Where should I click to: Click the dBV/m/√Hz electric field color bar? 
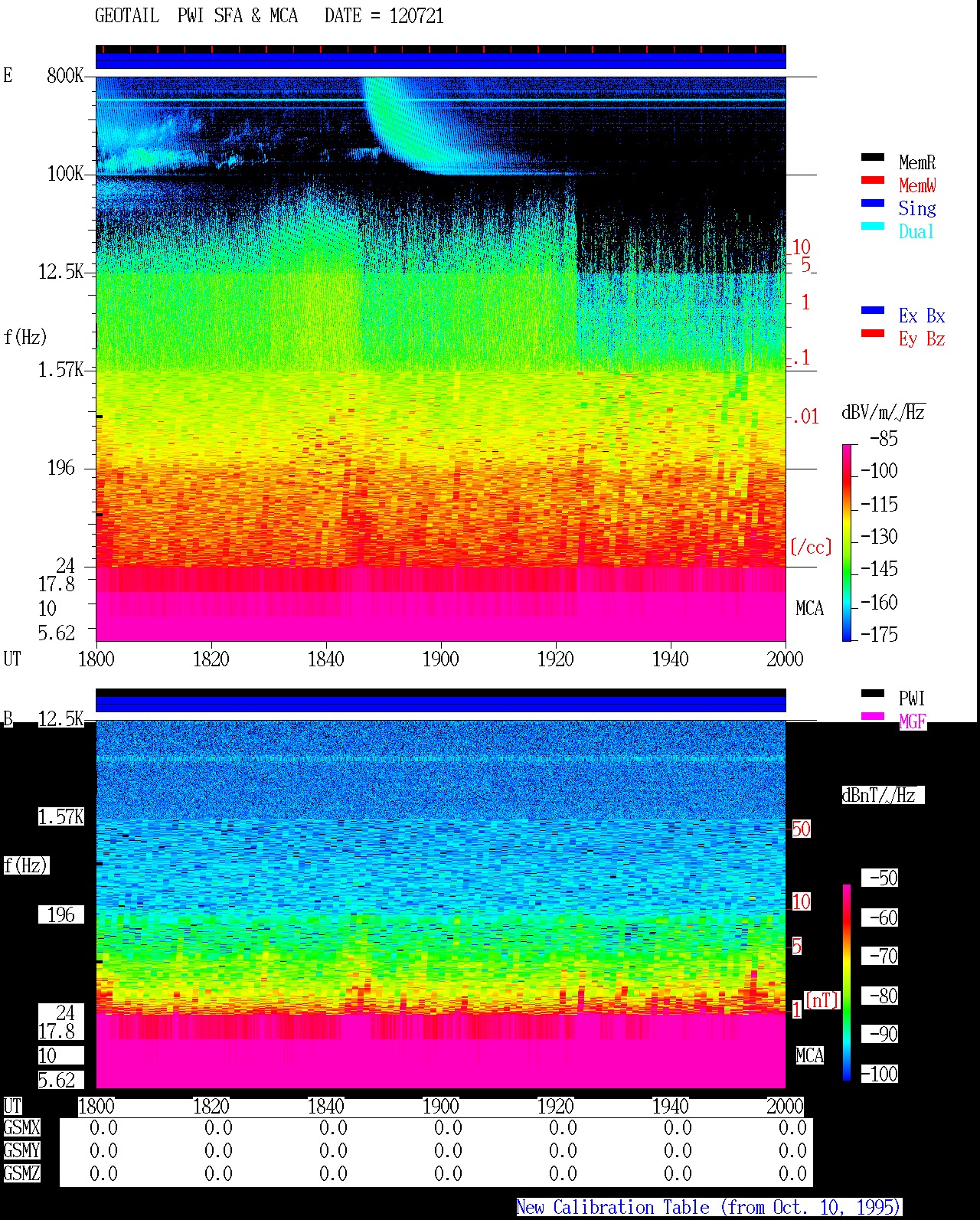(847, 542)
